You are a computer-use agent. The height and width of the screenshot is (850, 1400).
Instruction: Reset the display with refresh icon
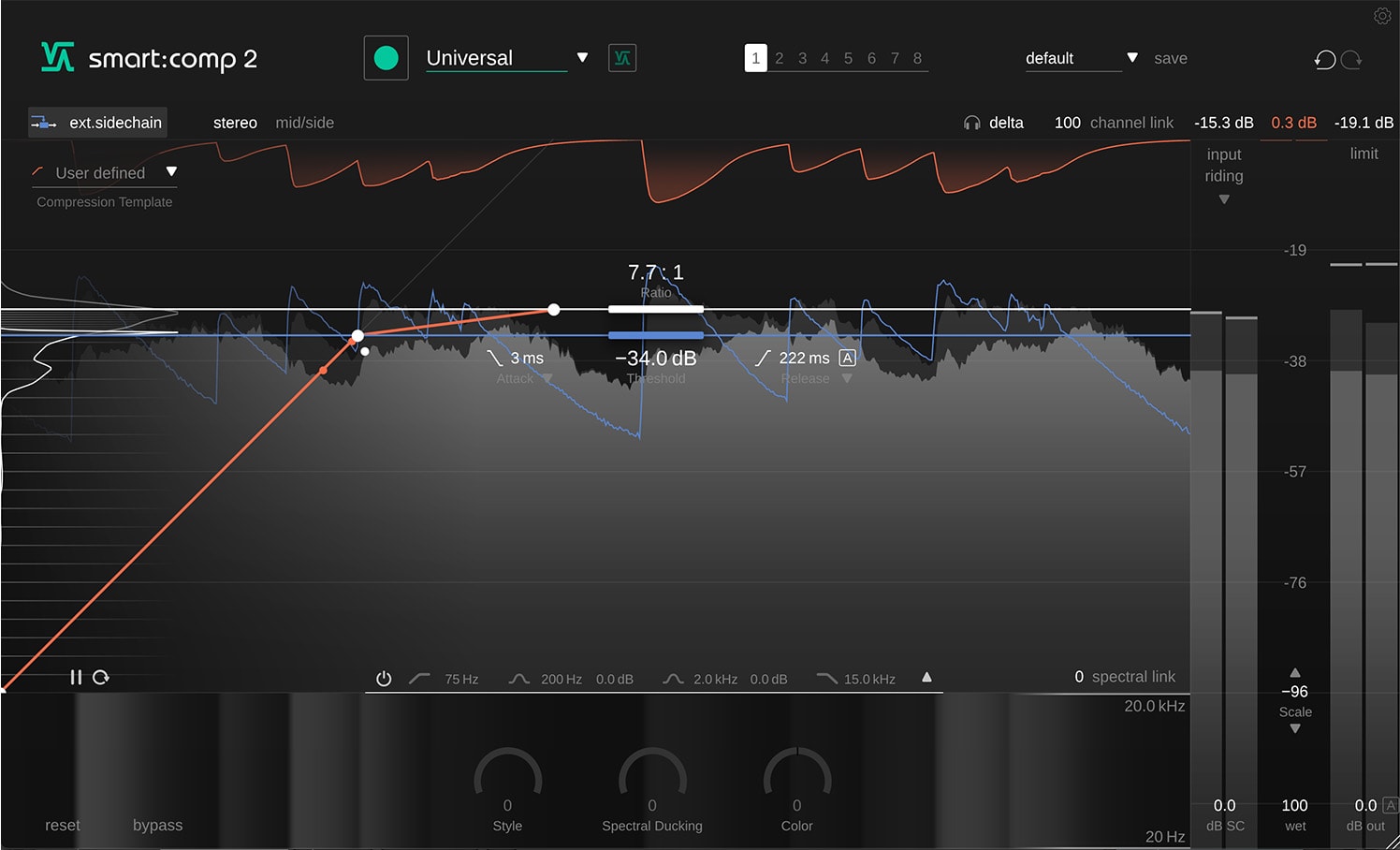(101, 677)
